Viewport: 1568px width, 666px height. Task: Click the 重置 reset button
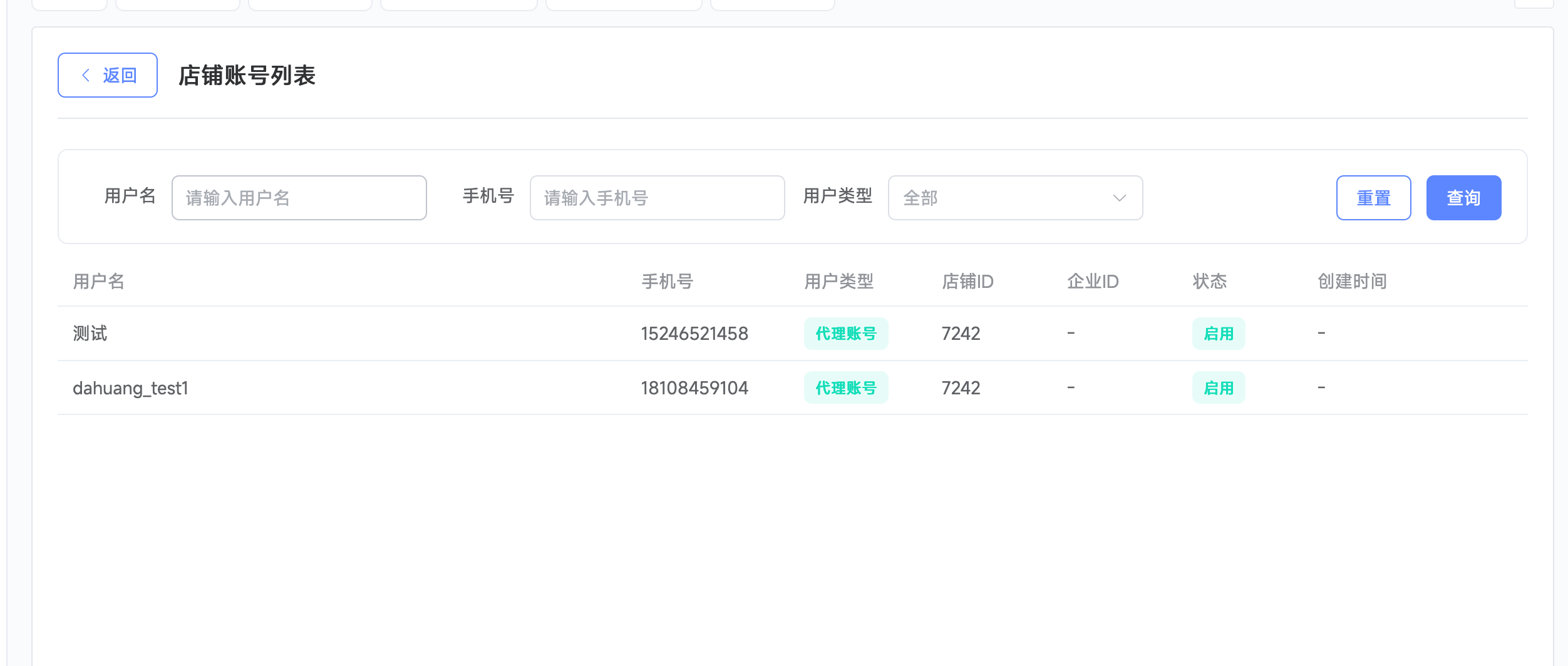tap(1373, 198)
